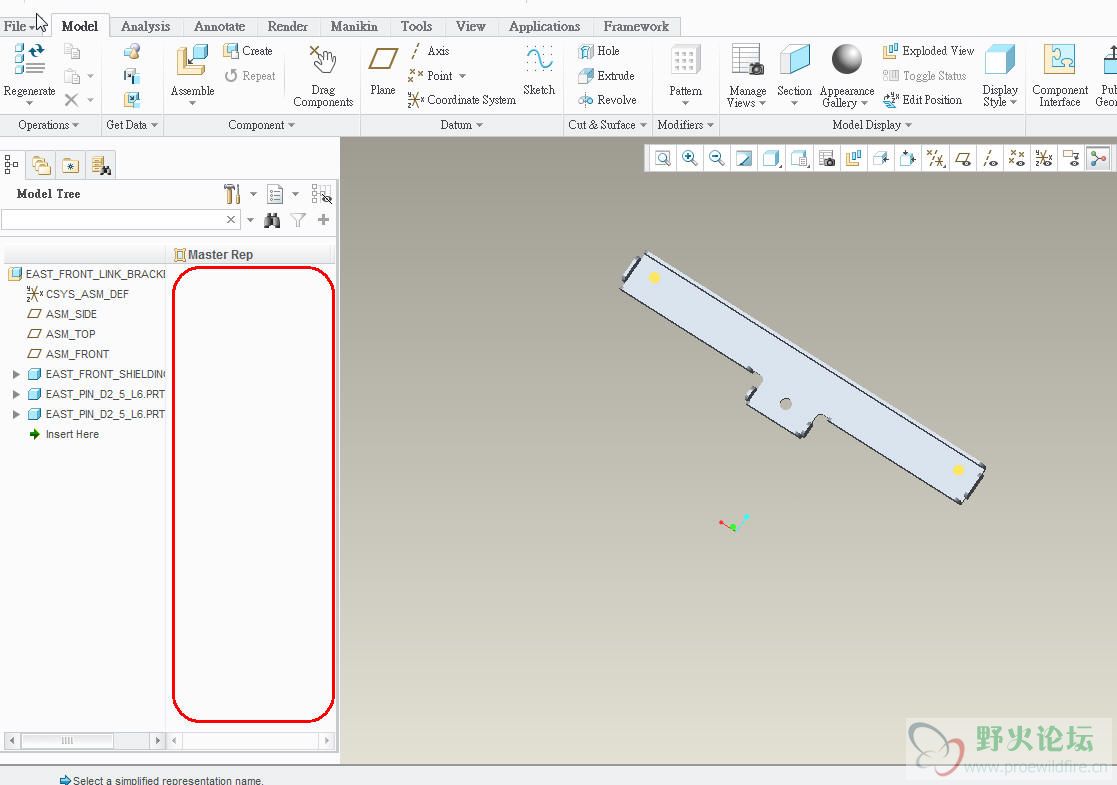Click the Exploded View icon in graphics toolbar
1117x785 pixels.
pyautogui.click(x=853, y=158)
